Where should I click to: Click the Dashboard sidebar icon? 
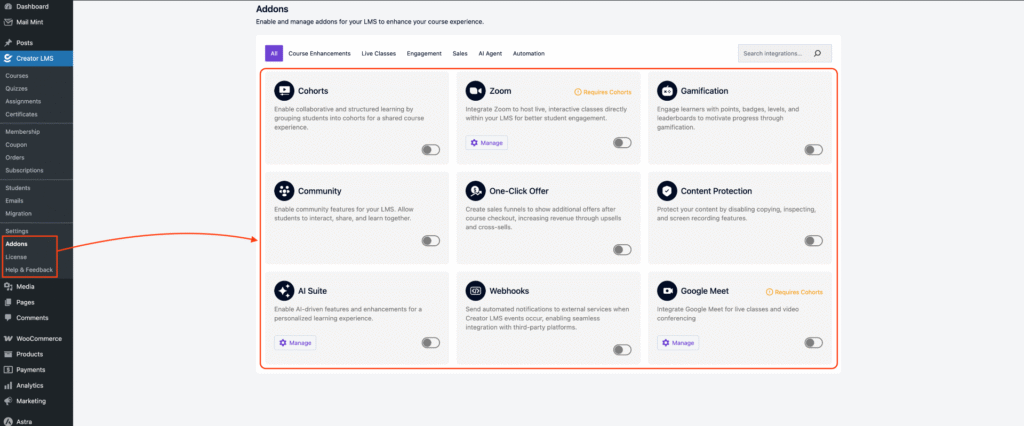(x=8, y=7)
